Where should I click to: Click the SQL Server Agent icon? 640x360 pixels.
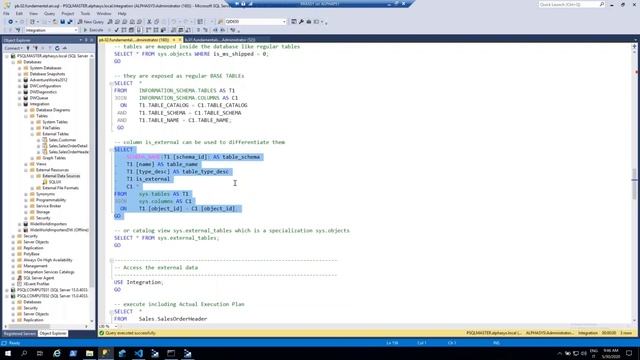20,278
